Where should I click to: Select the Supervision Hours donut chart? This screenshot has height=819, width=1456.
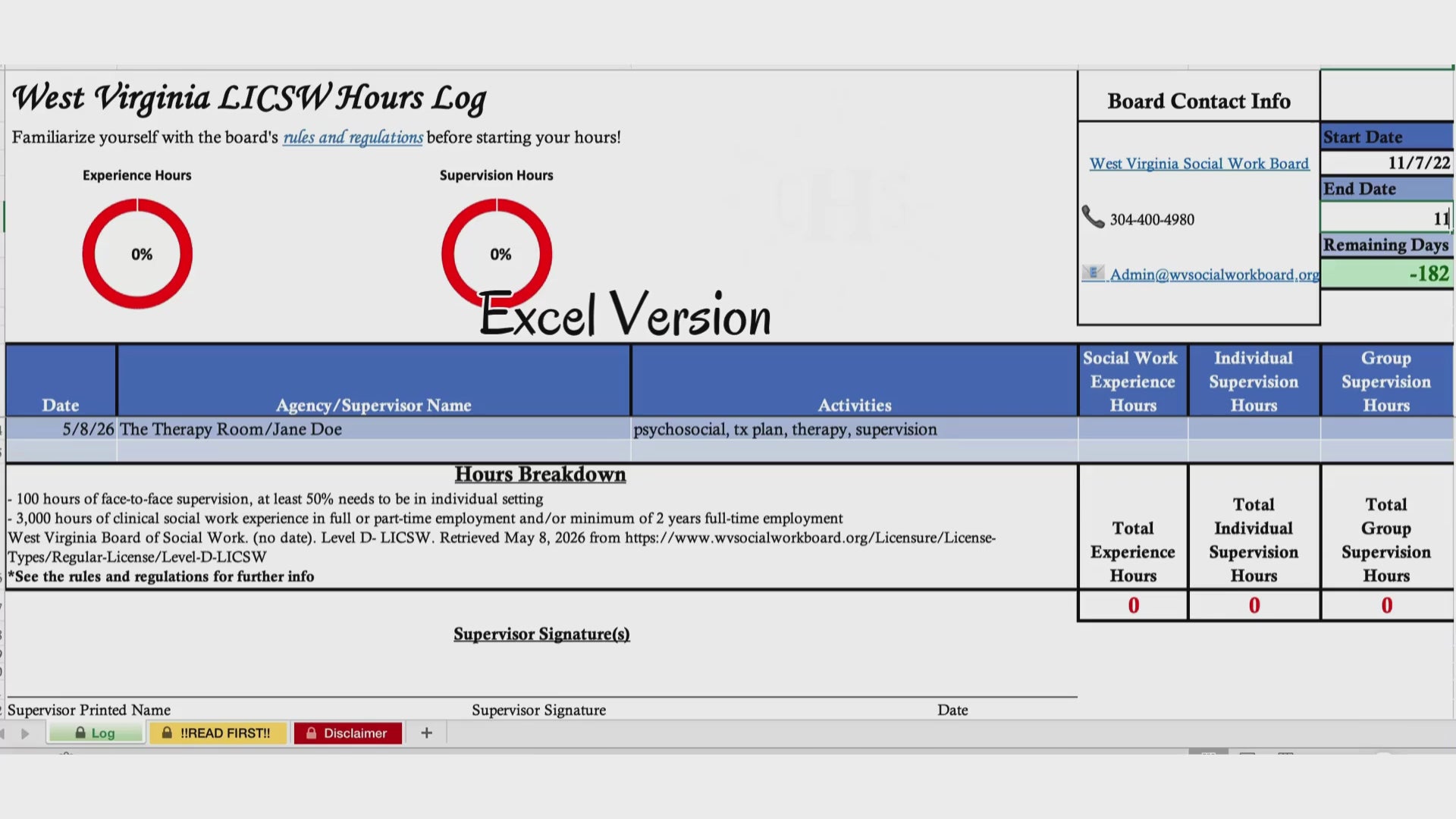[497, 253]
